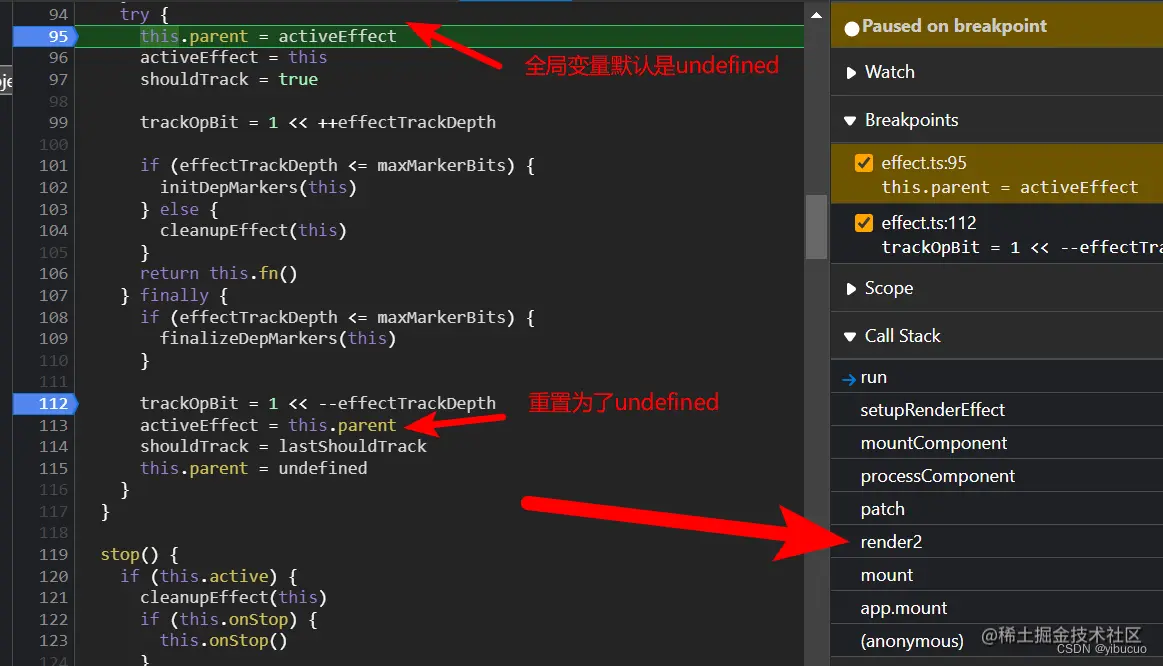
Task: Add breakpoint on line number 113
Action: tap(53, 426)
